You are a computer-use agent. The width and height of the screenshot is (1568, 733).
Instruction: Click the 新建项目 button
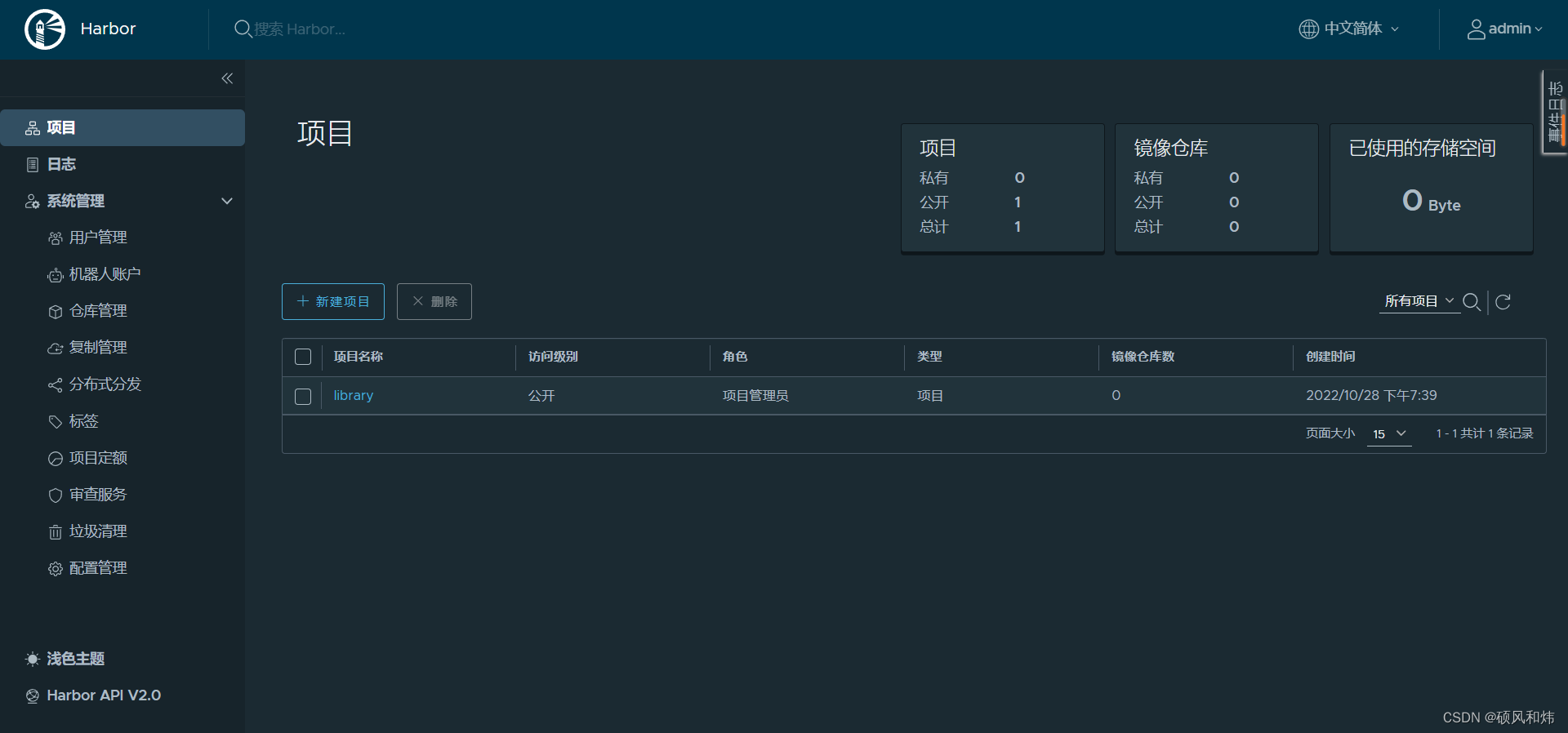pos(333,301)
